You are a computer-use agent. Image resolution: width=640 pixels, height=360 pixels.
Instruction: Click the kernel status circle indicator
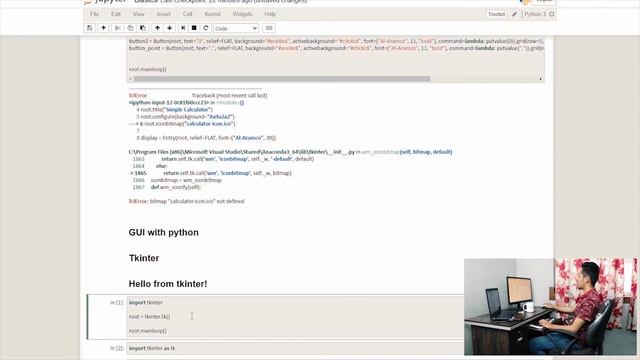(x=551, y=14)
